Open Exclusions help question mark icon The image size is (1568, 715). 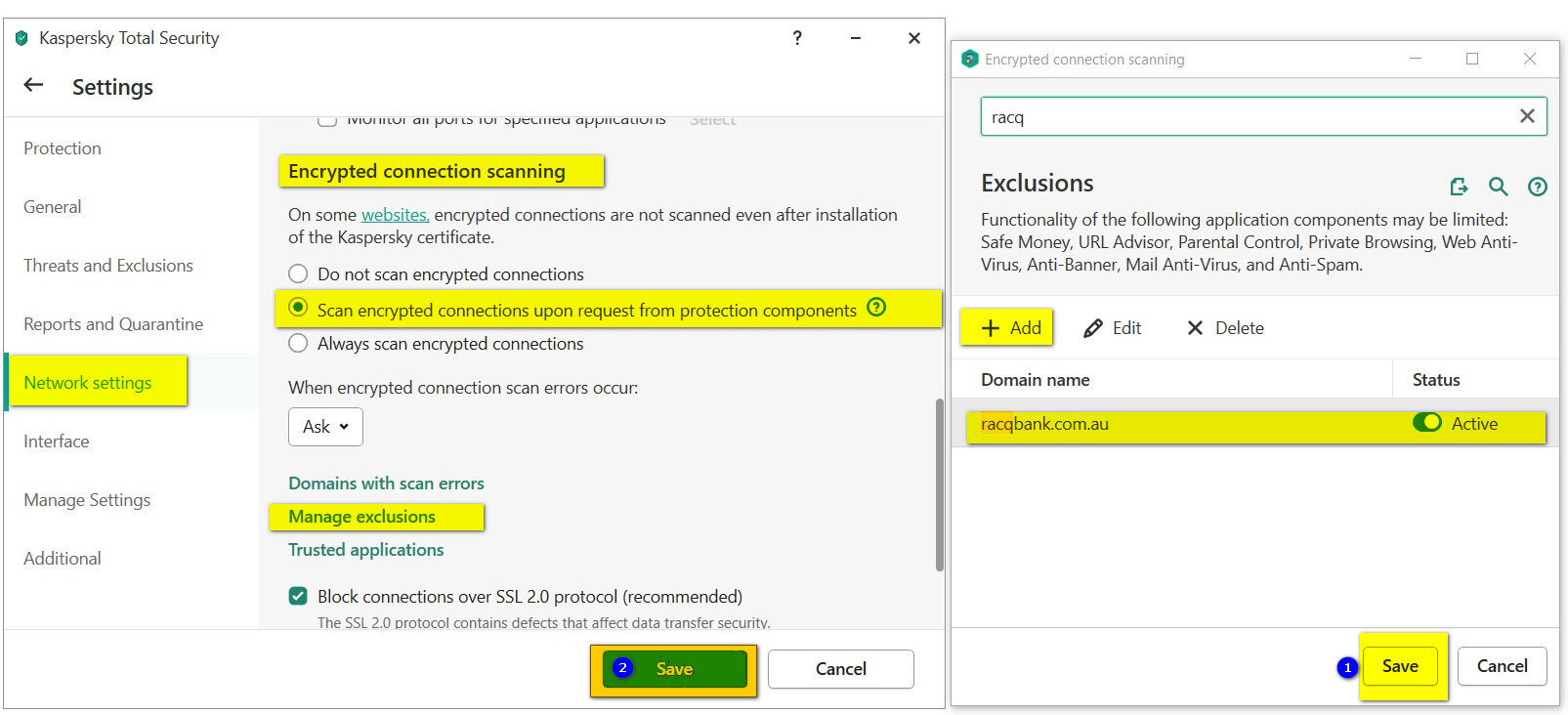[1538, 186]
